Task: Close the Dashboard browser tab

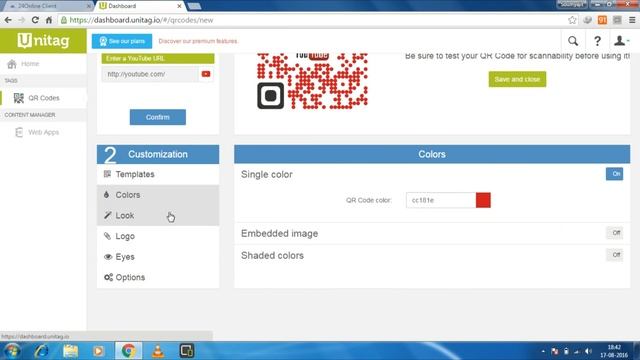Action: coord(179,6)
